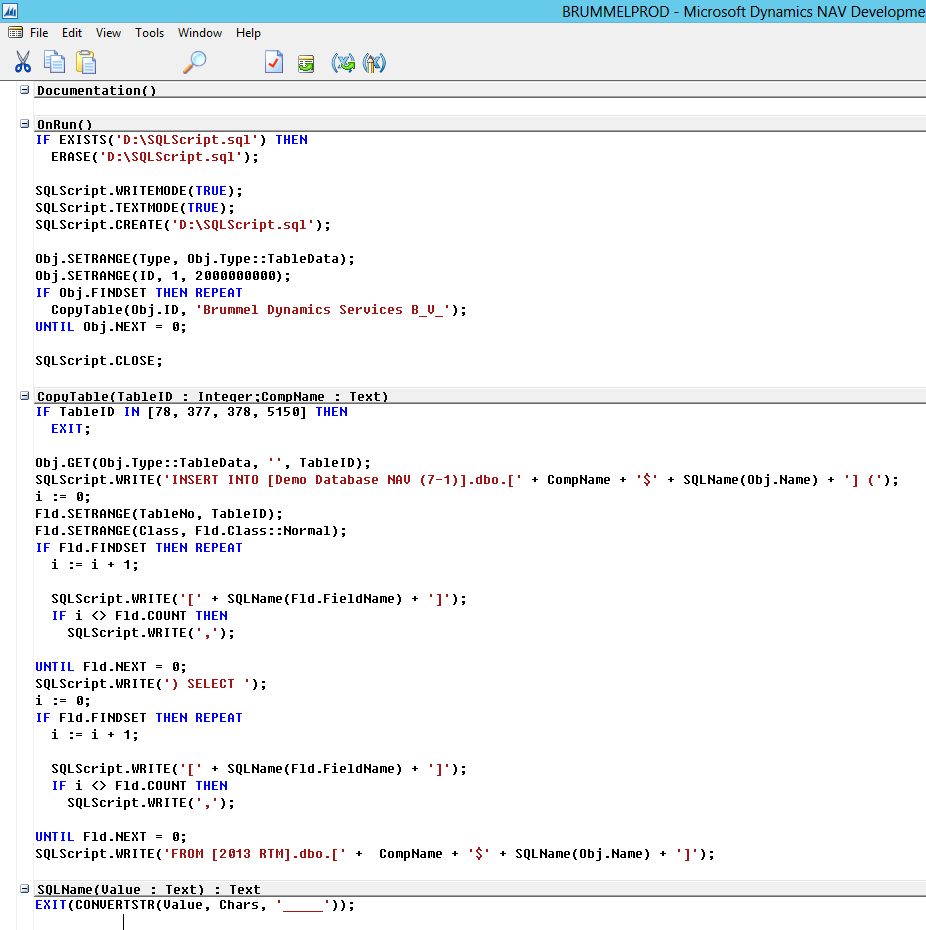Click the variables icon with green arrow
Viewport: 926px width, 930px height.
point(343,63)
